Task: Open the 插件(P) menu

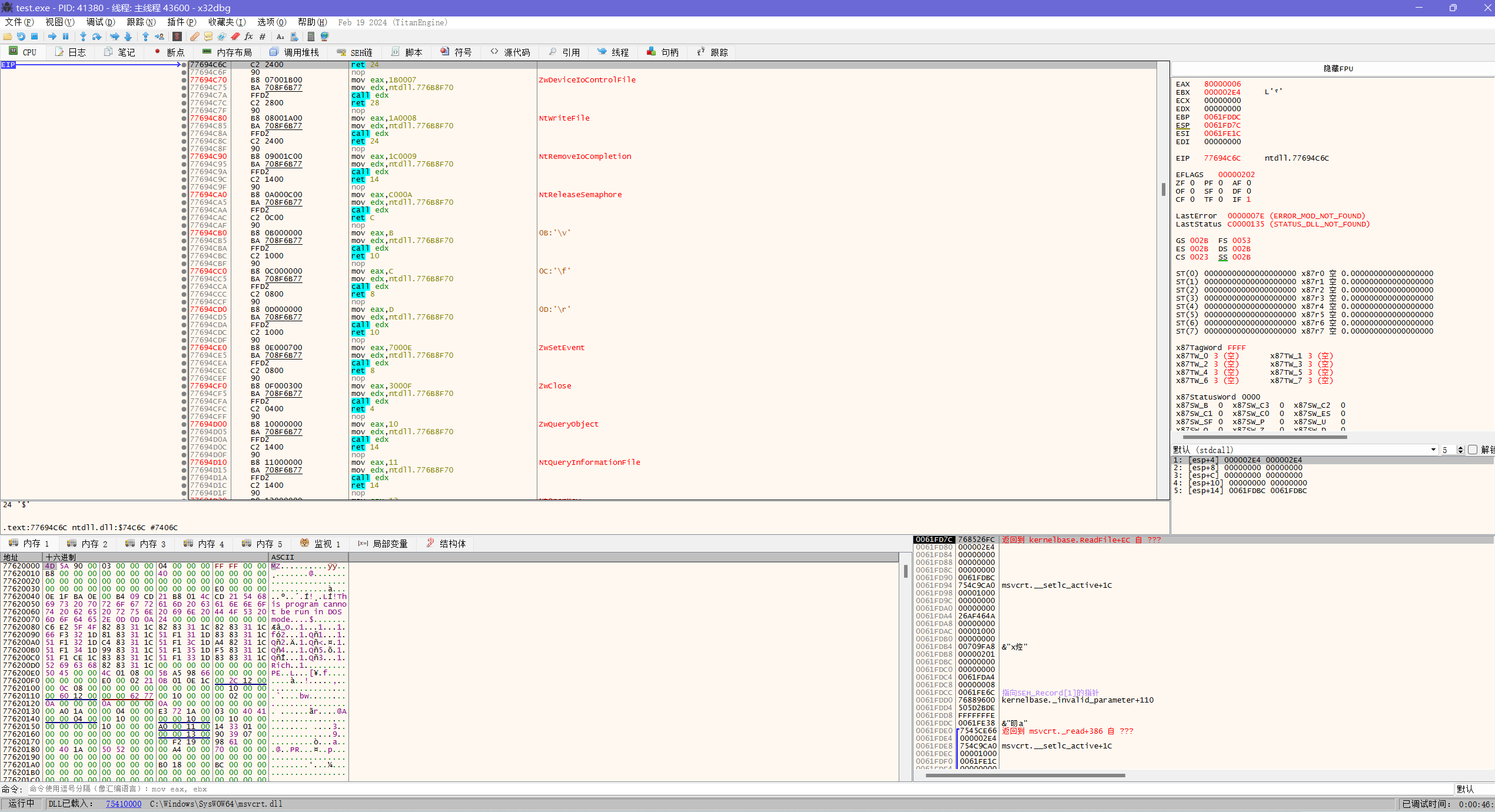Action: pyautogui.click(x=182, y=22)
